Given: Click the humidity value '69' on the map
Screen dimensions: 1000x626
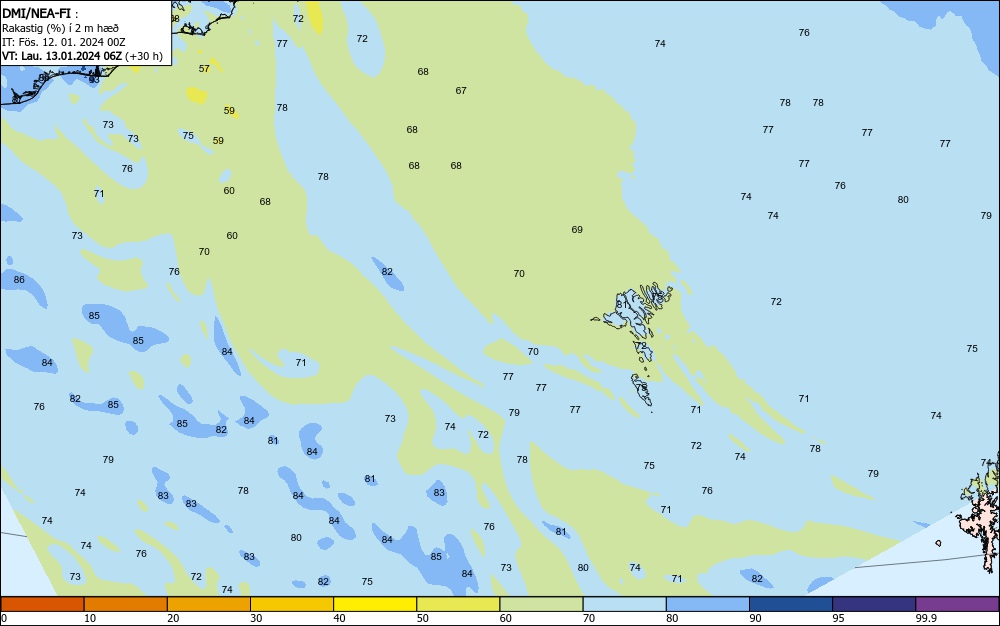Looking at the screenshot, I should [577, 230].
